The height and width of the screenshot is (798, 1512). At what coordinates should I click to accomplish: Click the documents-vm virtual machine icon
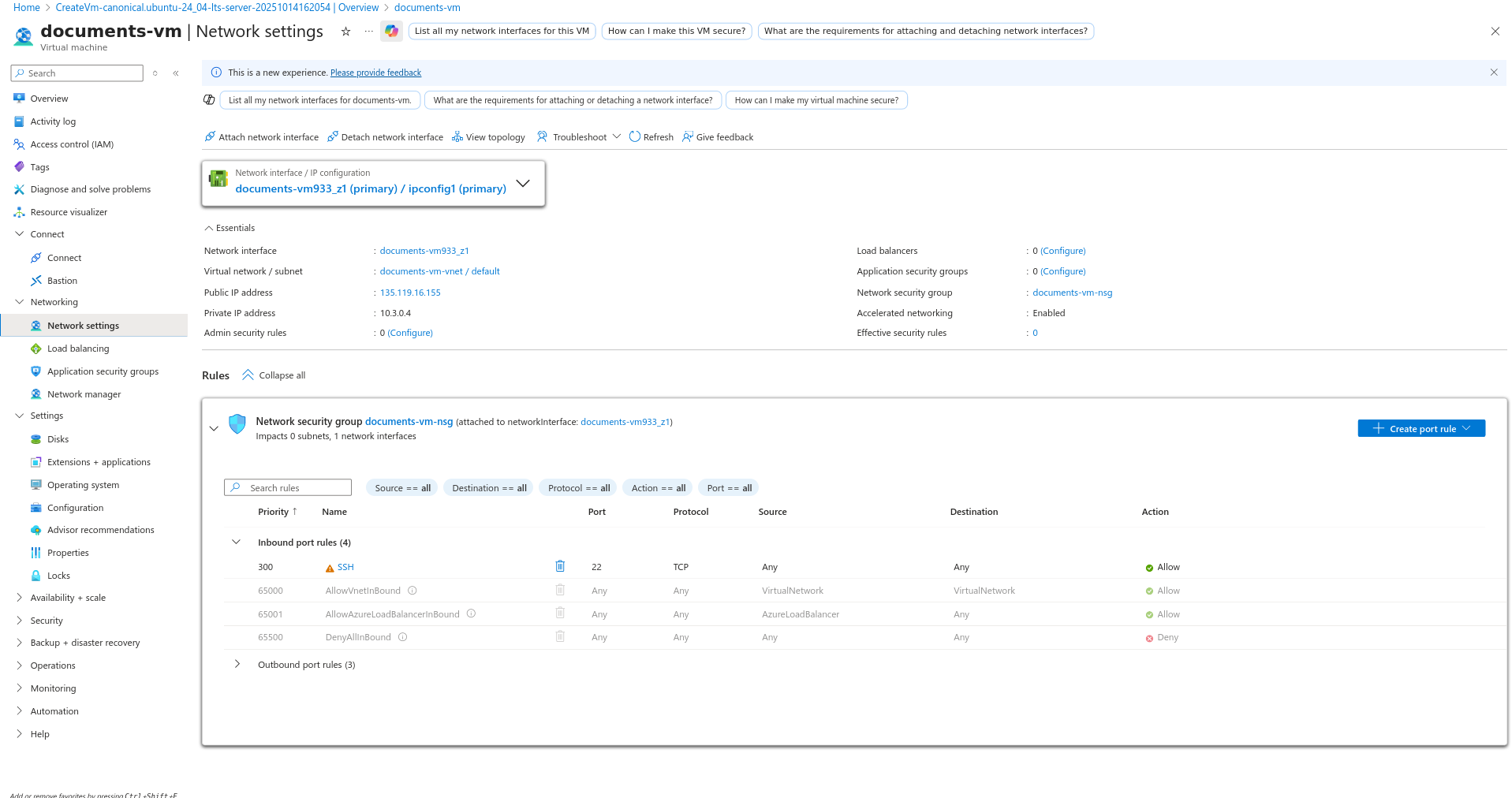[24, 36]
